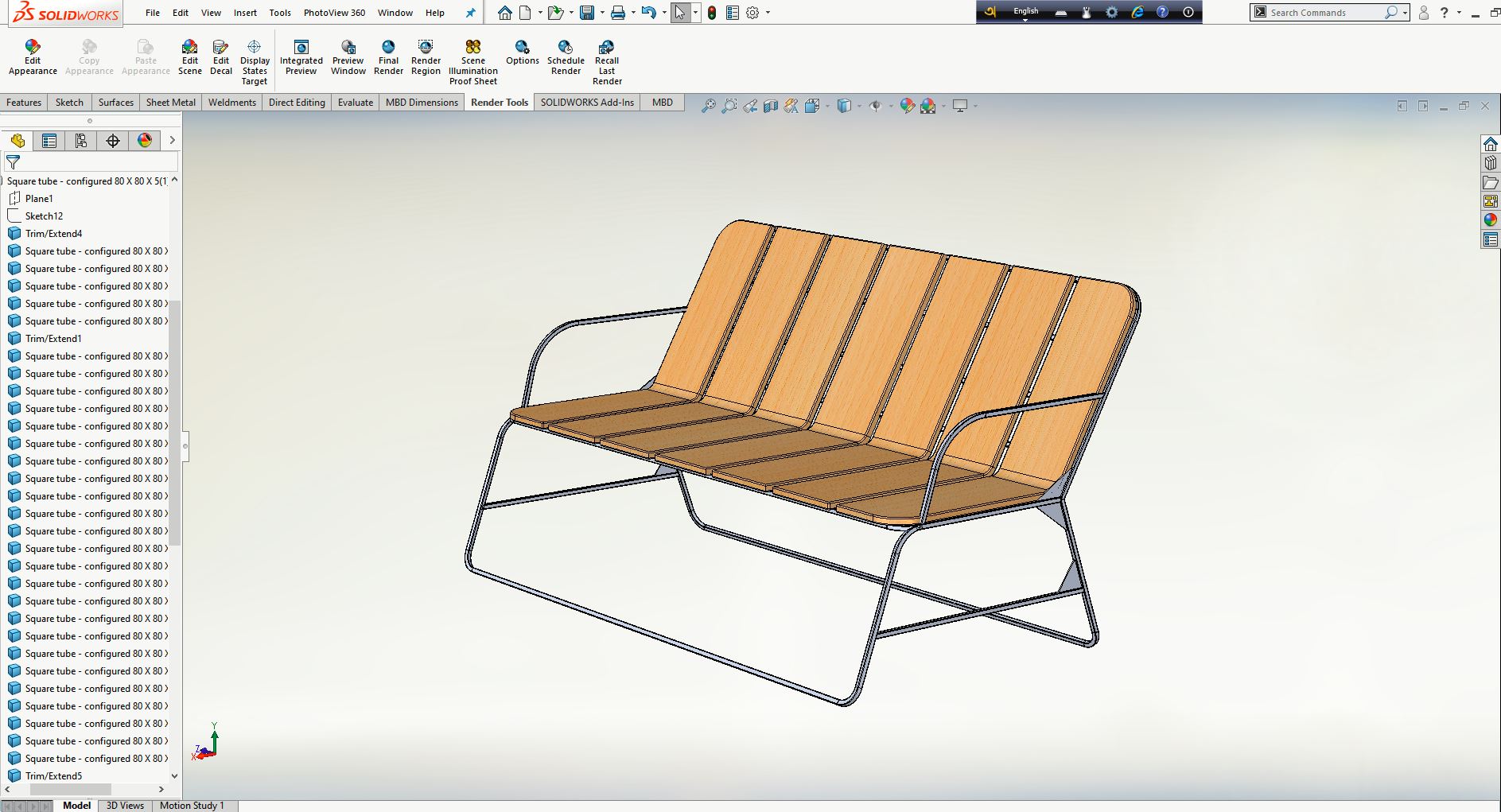Open the Save options dropdown arrow
1501x812 pixels.
[602, 13]
